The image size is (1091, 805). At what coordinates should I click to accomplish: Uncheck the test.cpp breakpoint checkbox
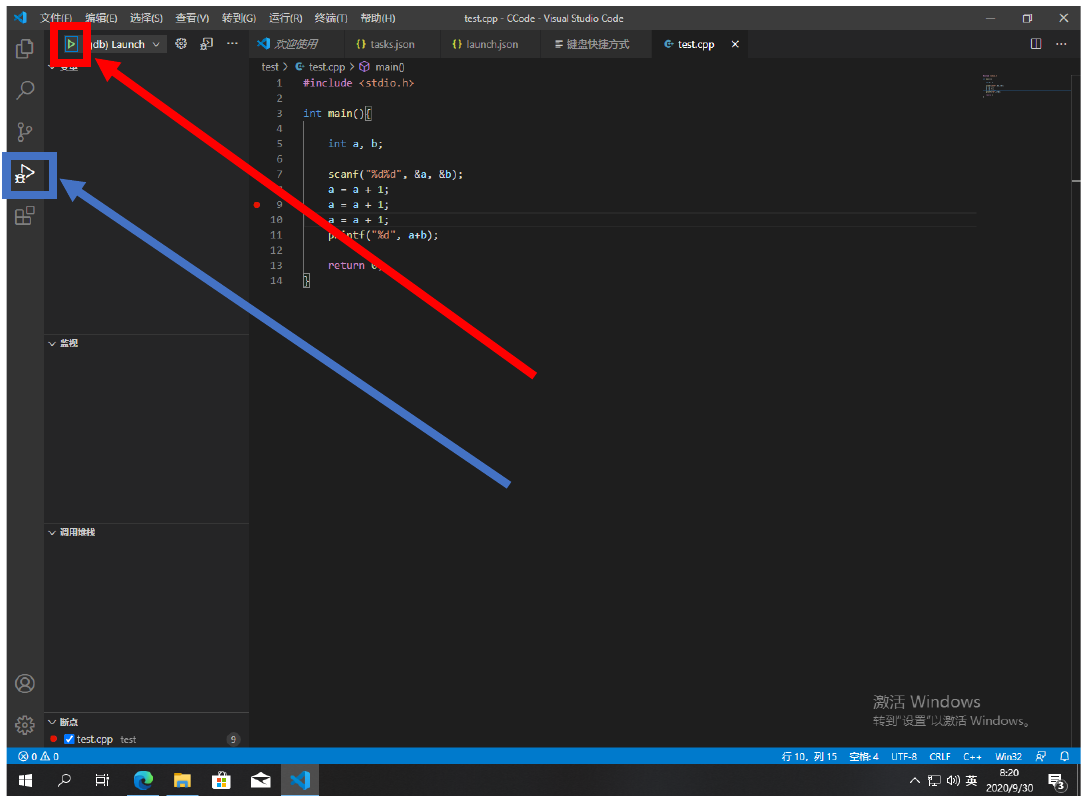tap(69, 739)
